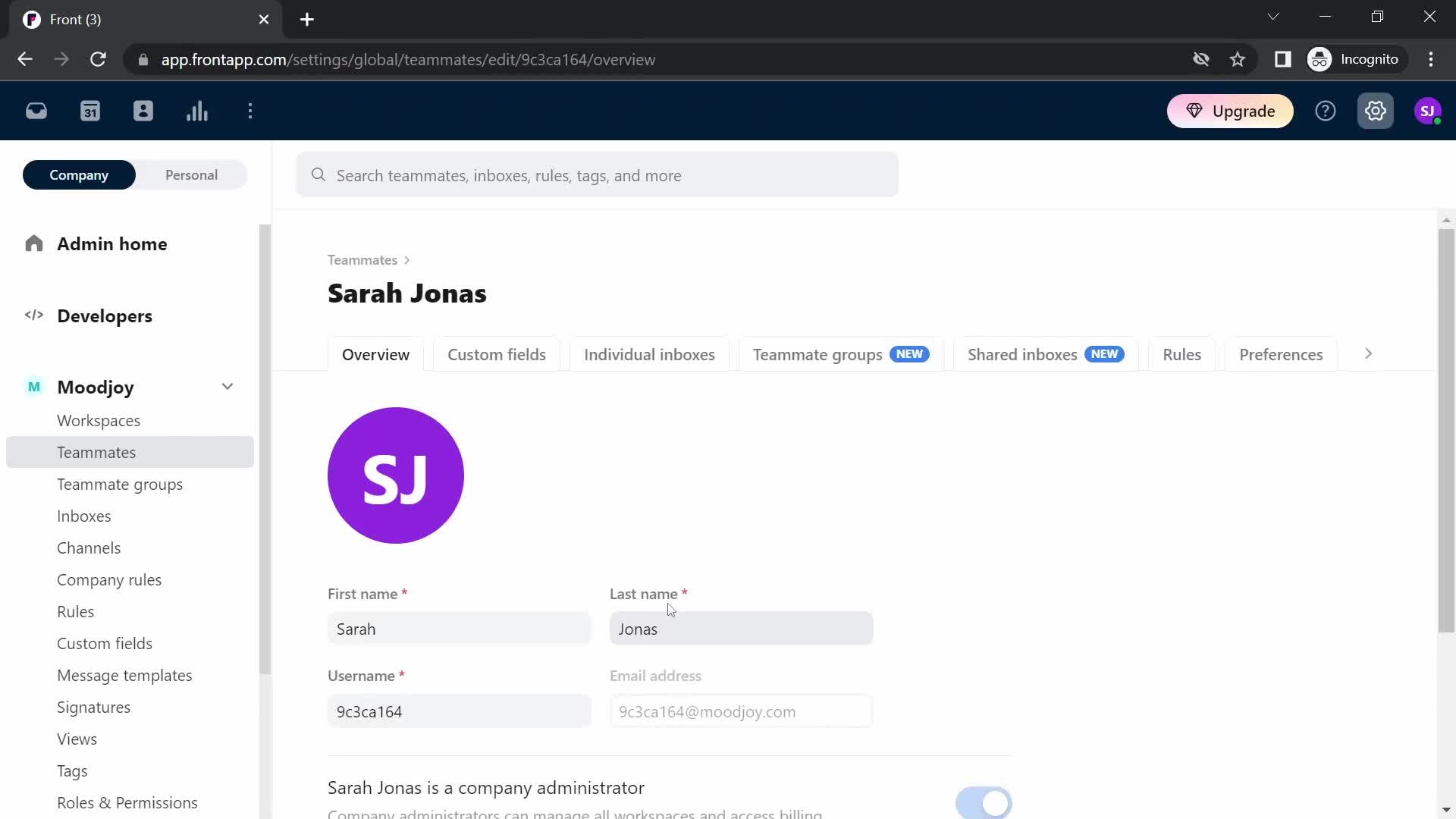The image size is (1456, 819).
Task: Switch to the Custom fields tab
Action: tap(496, 354)
